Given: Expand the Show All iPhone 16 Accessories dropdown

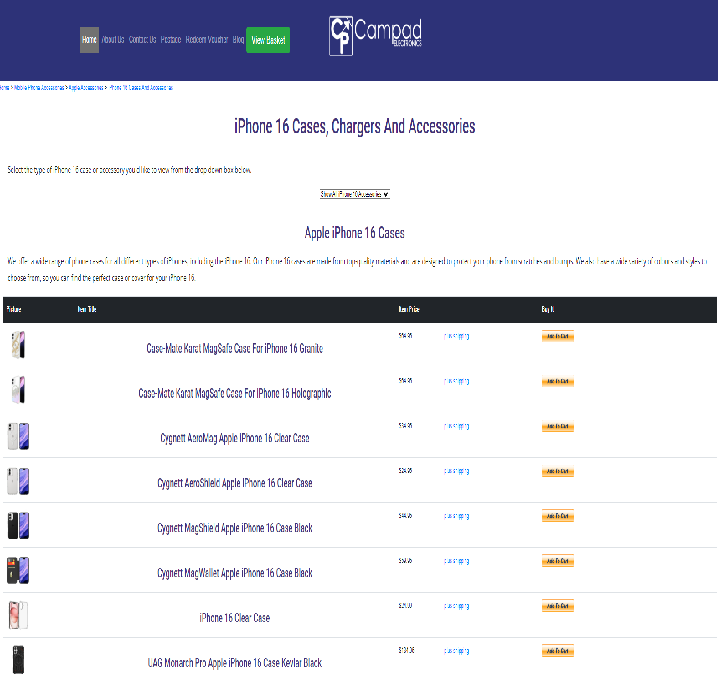Looking at the screenshot, I should [x=355, y=194].
